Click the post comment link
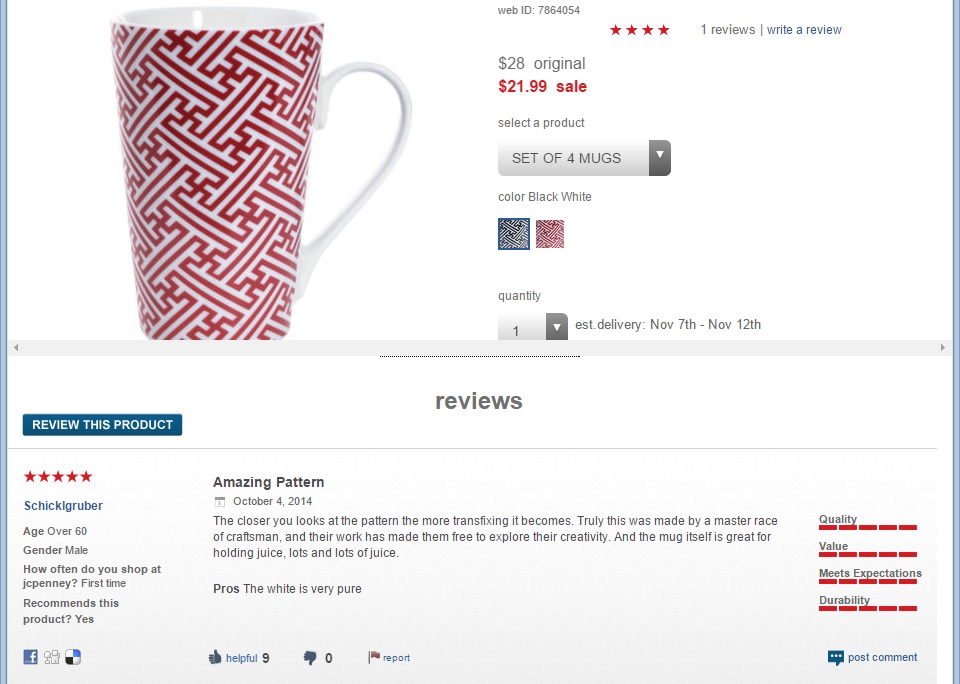 pos(882,657)
